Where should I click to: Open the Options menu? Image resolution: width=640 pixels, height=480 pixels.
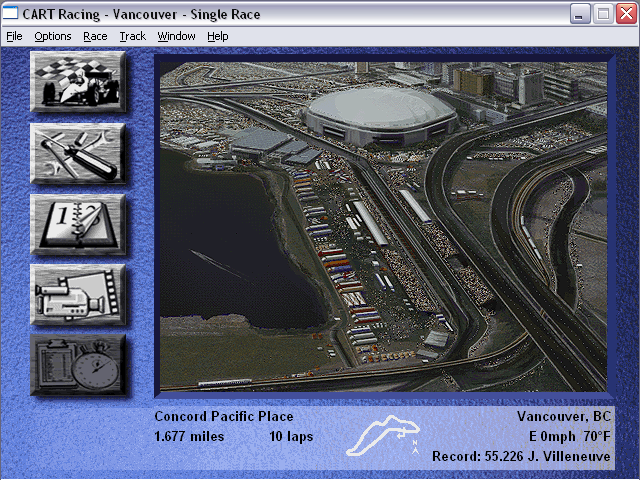(x=53, y=36)
